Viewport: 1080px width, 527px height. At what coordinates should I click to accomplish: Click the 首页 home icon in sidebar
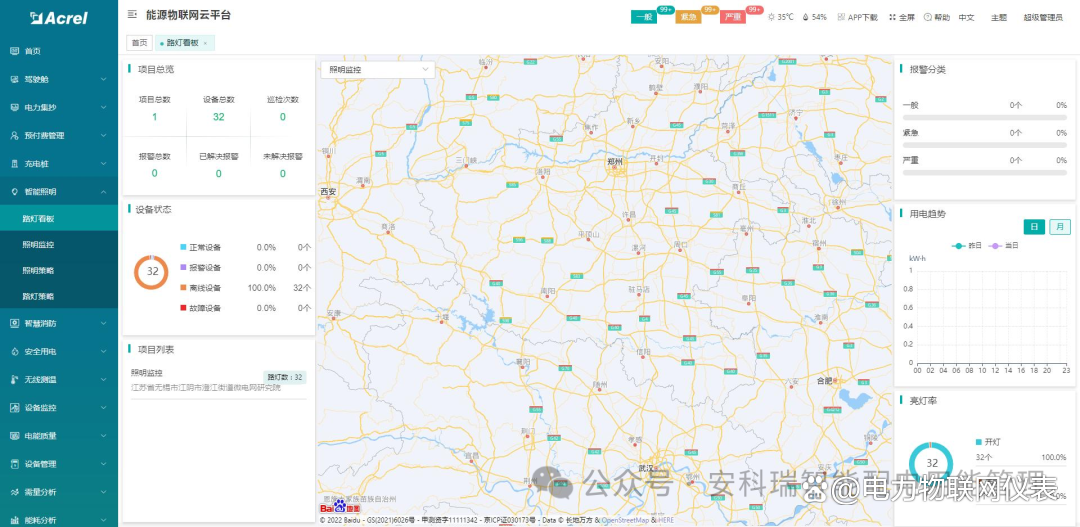14,51
